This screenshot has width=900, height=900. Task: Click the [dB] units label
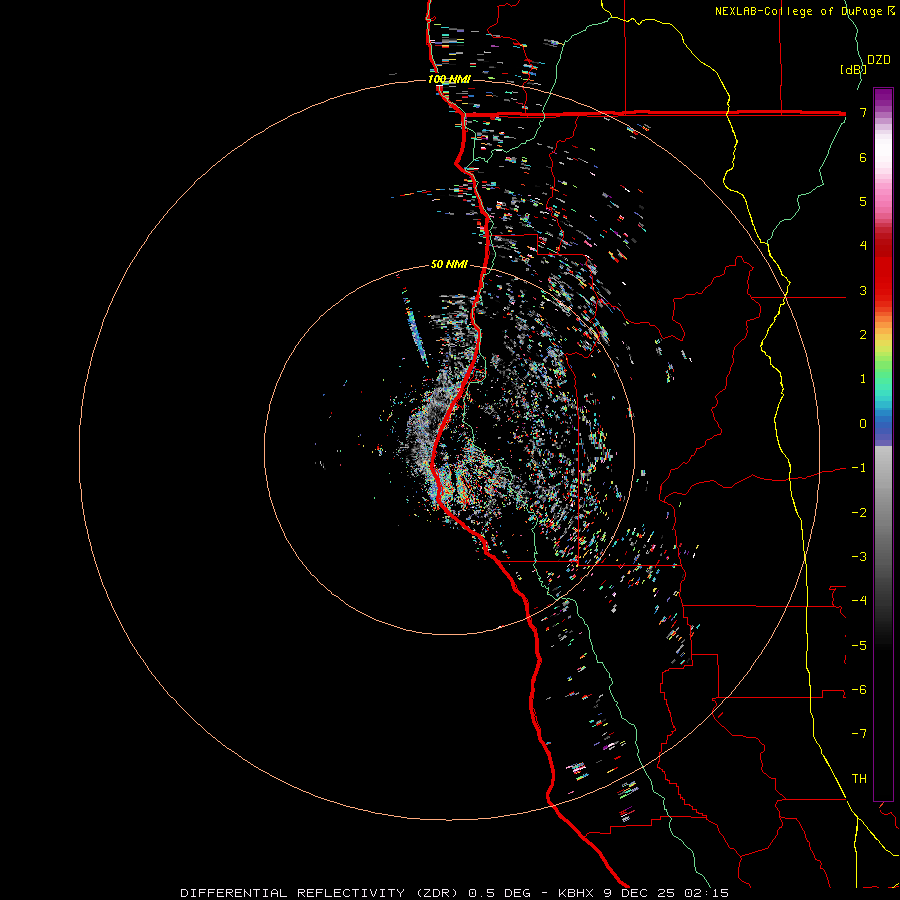[x=854, y=69]
